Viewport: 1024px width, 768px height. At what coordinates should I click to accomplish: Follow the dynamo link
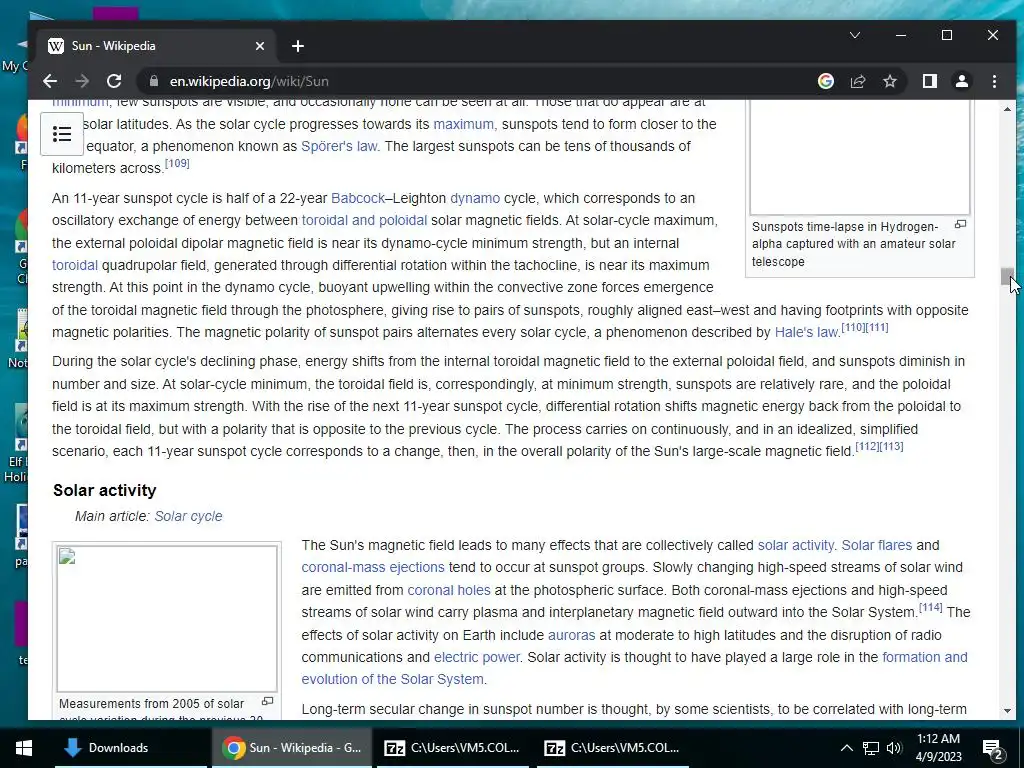[x=475, y=198]
